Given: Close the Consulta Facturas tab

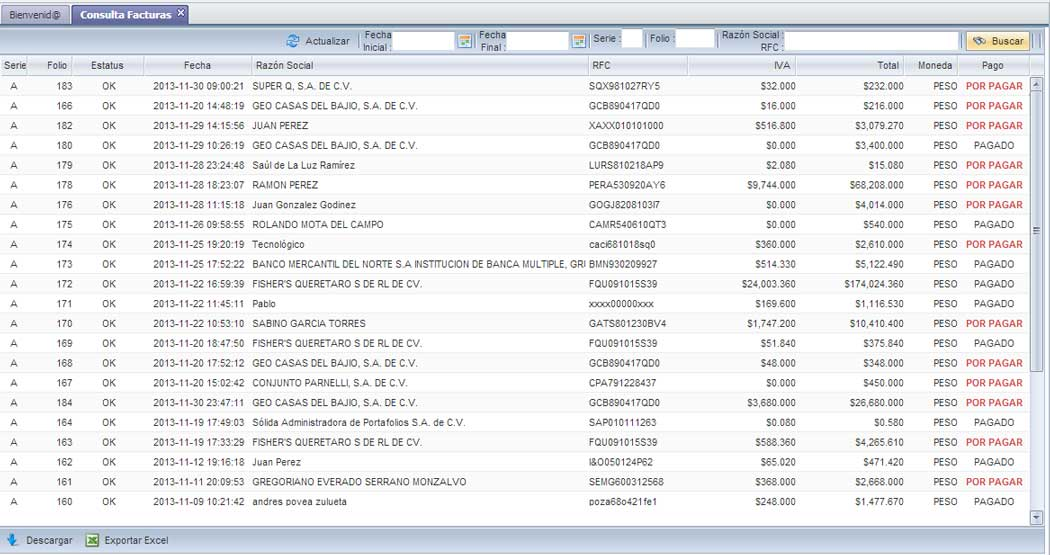Looking at the screenshot, I should [181, 13].
